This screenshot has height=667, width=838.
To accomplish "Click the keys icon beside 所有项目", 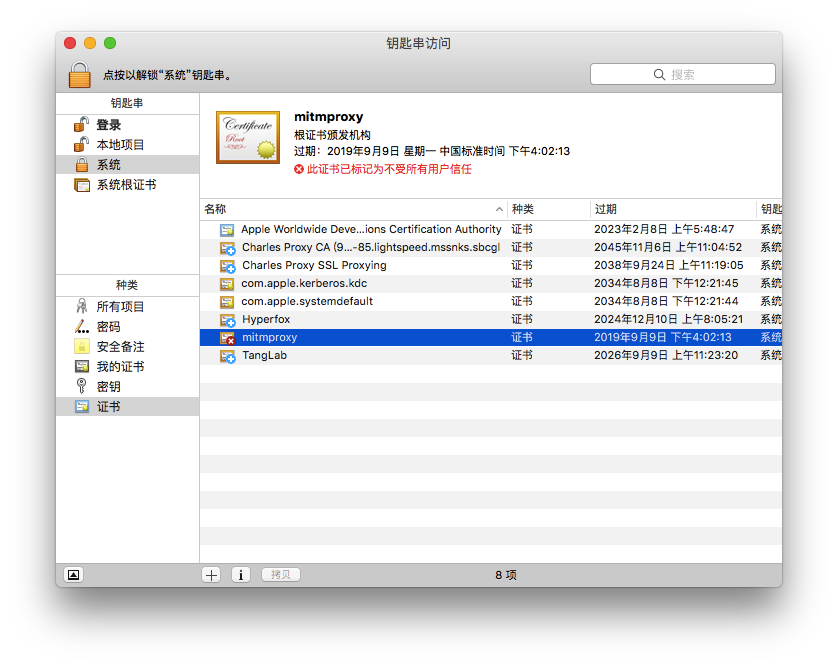I will point(82,306).
